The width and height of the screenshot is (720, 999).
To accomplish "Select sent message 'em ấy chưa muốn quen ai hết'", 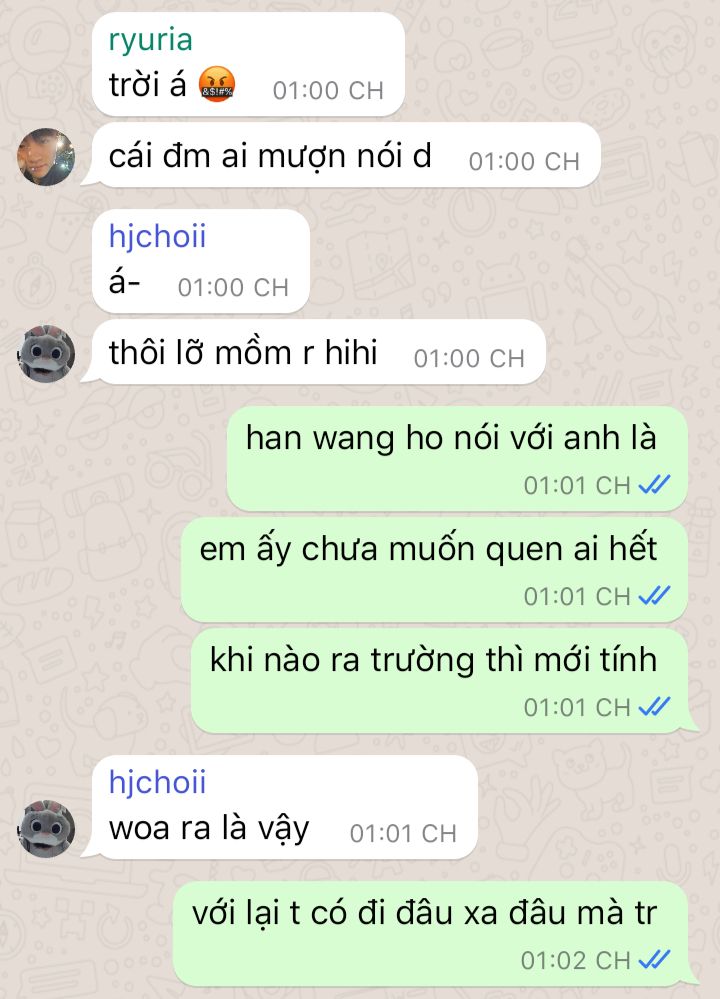I will pos(435,570).
